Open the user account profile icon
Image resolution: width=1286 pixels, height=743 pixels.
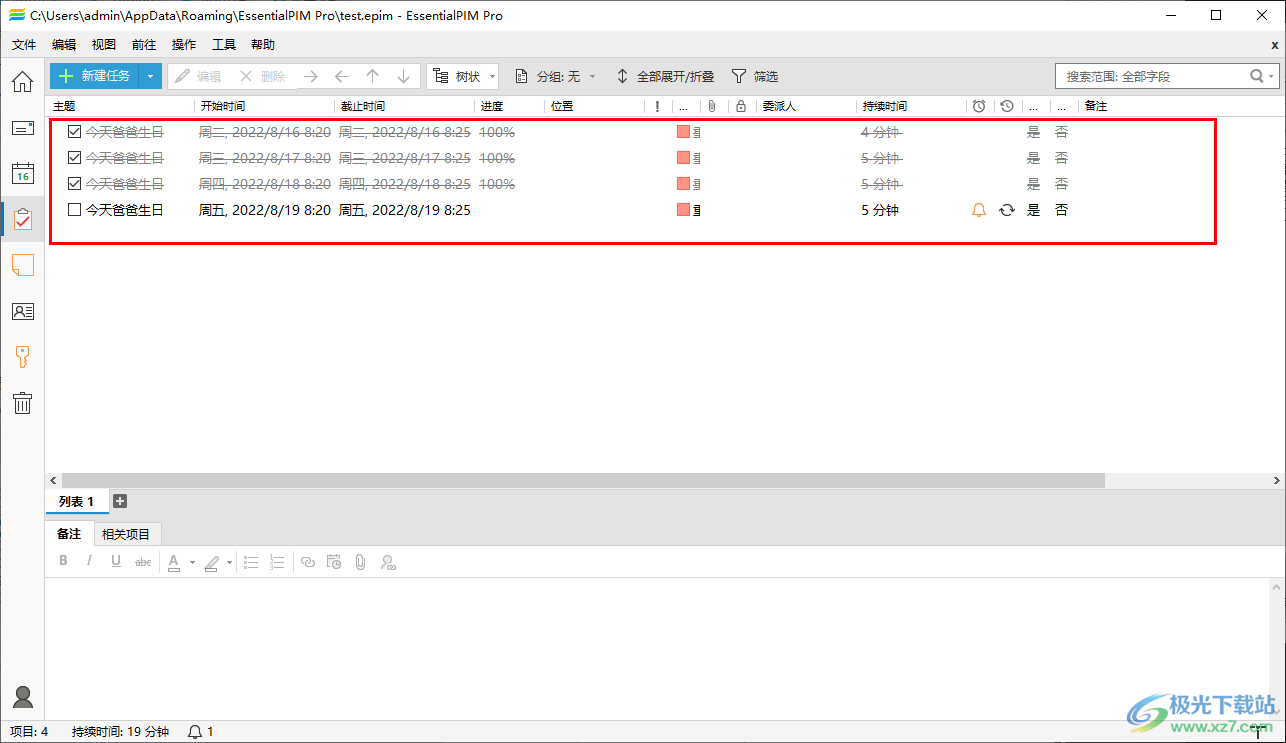point(22,697)
